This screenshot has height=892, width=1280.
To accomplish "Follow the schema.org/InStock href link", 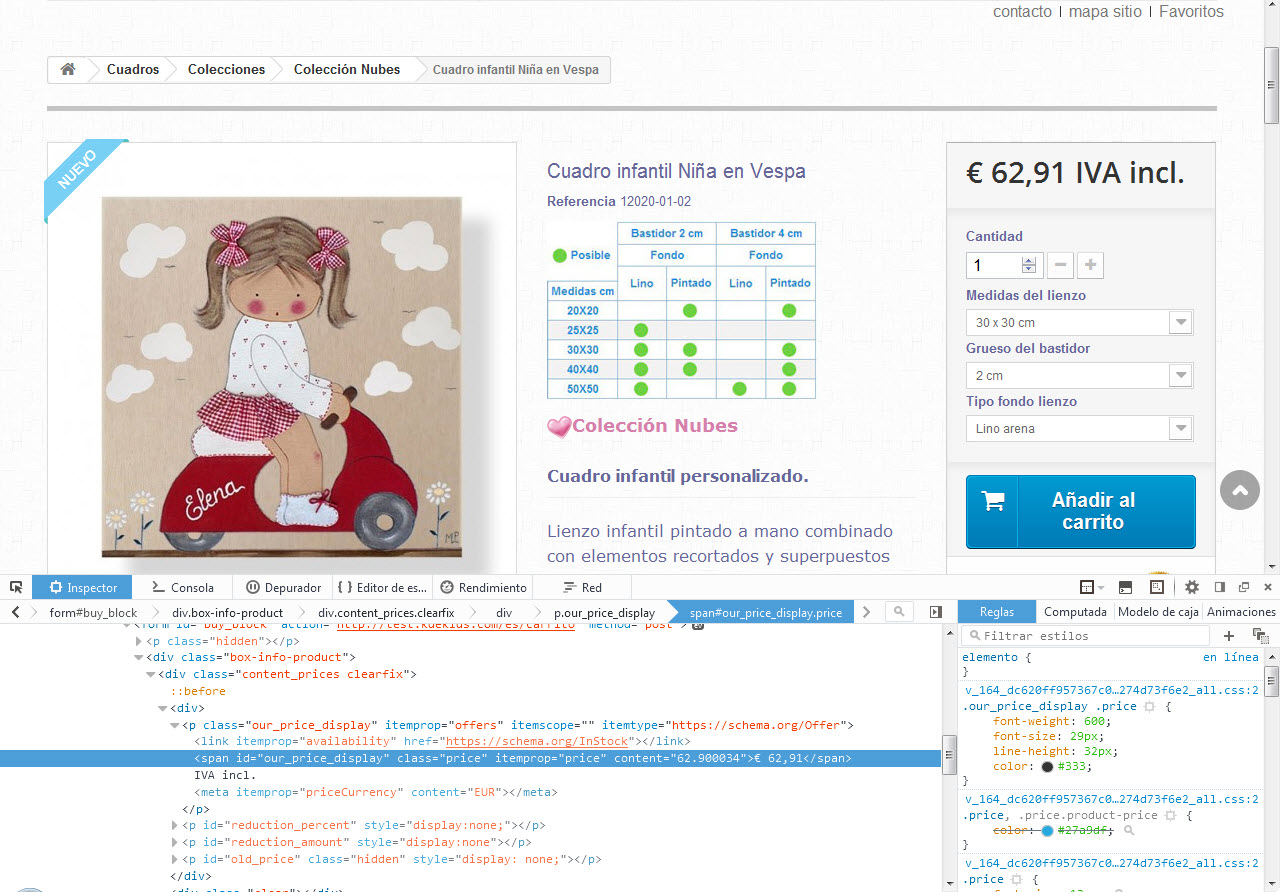I will pos(537,741).
